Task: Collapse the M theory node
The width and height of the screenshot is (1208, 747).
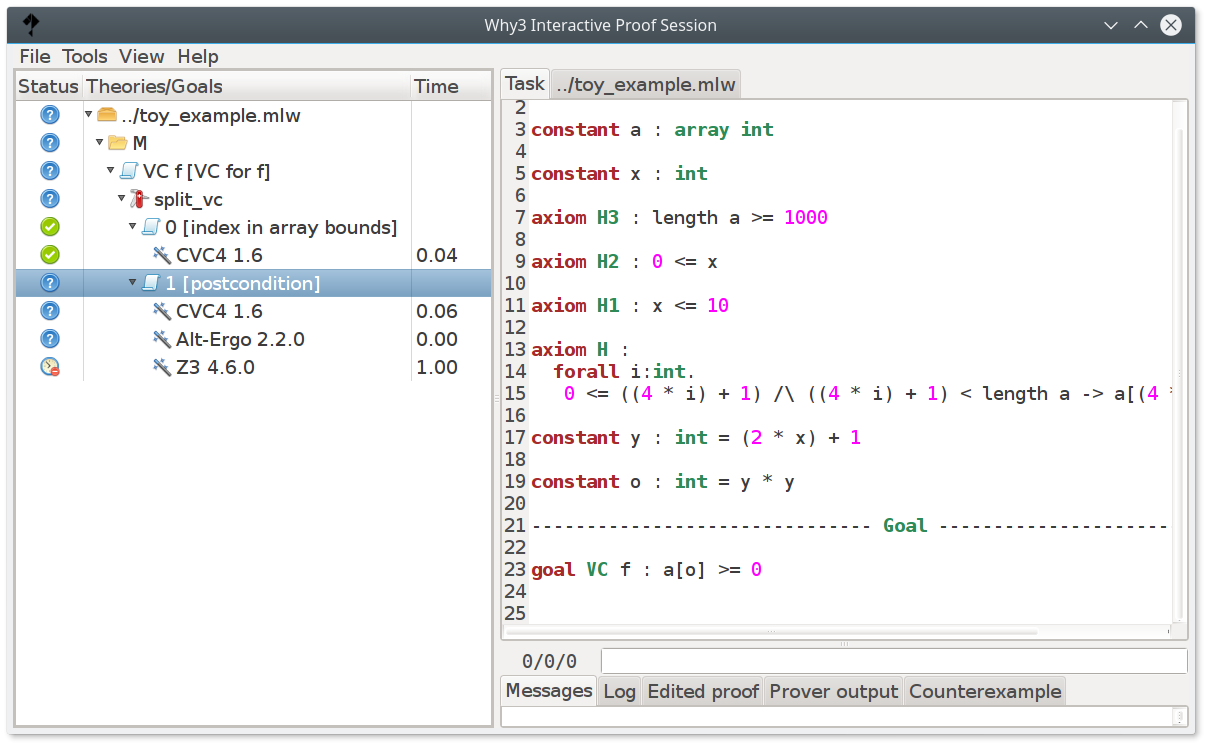Action: tap(100, 143)
